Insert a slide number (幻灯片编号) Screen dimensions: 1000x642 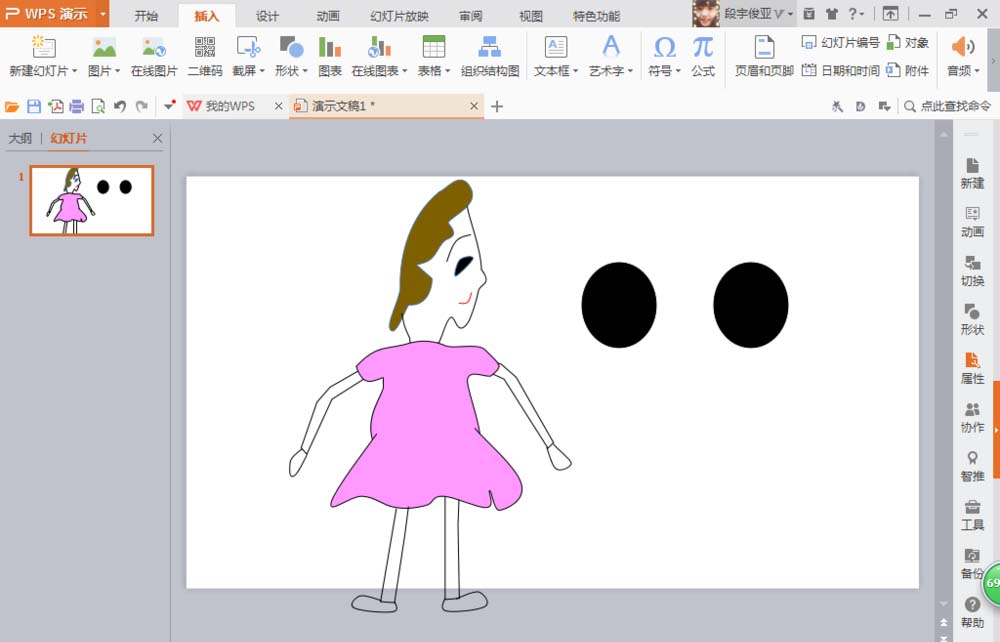[845, 43]
